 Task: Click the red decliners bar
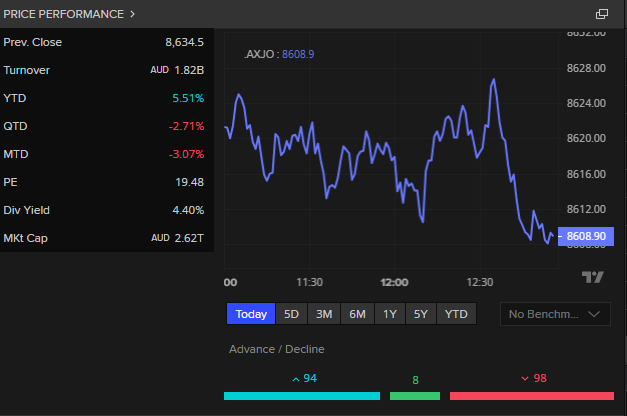click(532, 396)
